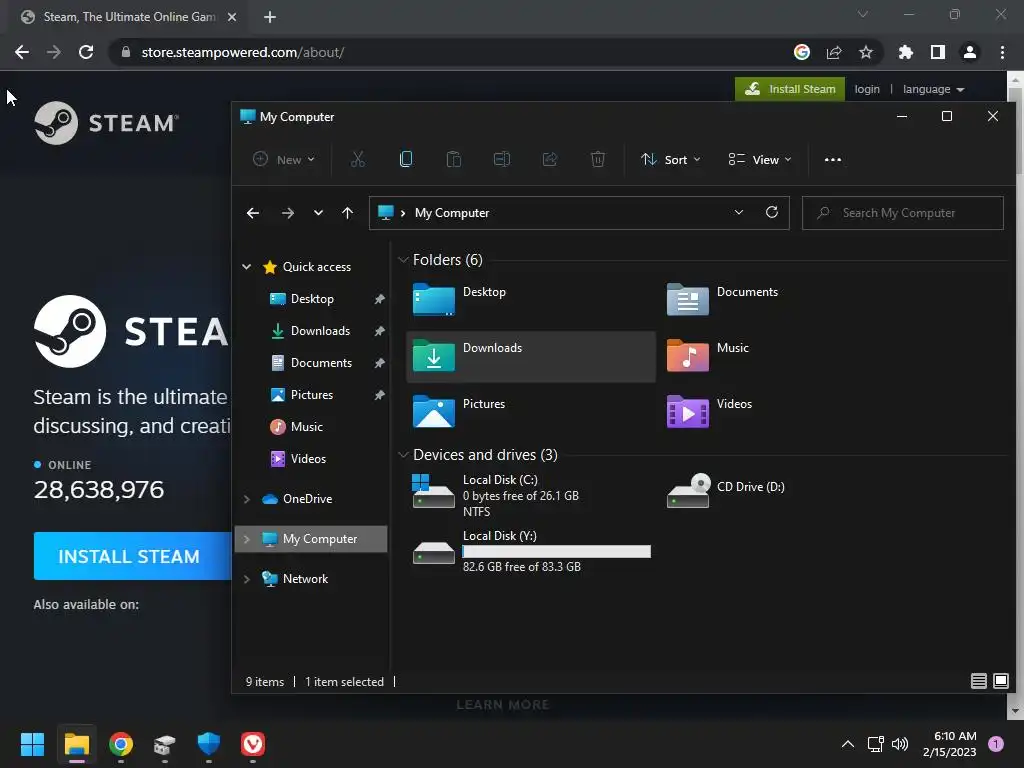This screenshot has width=1024, height=768.
Task: Open Chrome profile icon
Action: click(970, 52)
